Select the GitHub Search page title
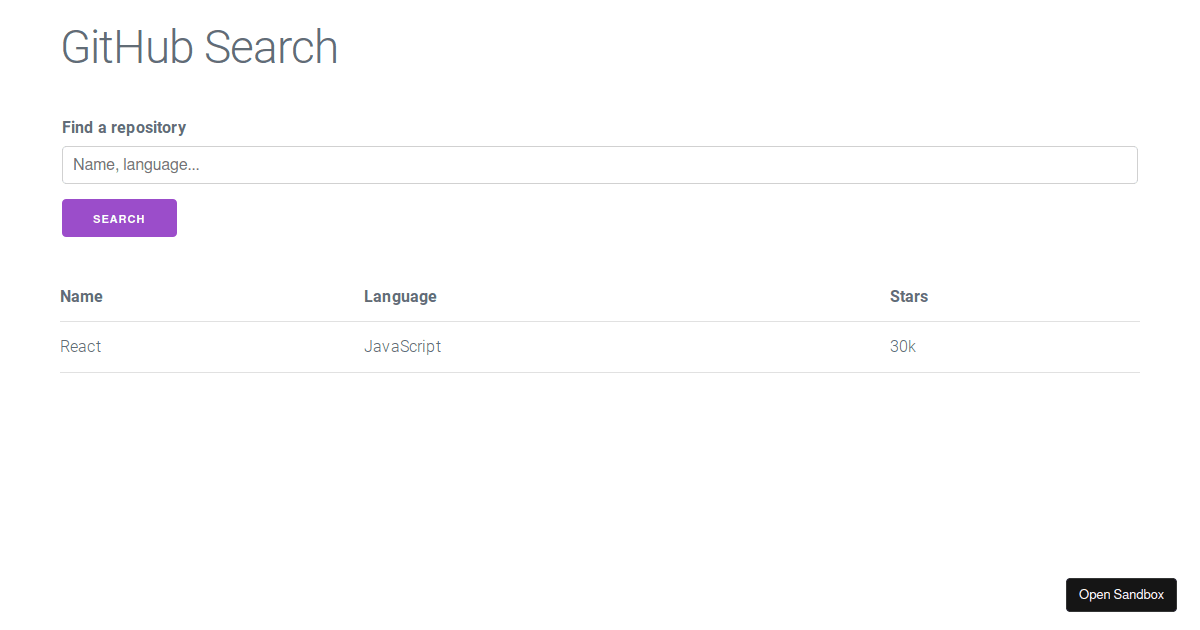The image size is (1200, 630). click(199, 46)
